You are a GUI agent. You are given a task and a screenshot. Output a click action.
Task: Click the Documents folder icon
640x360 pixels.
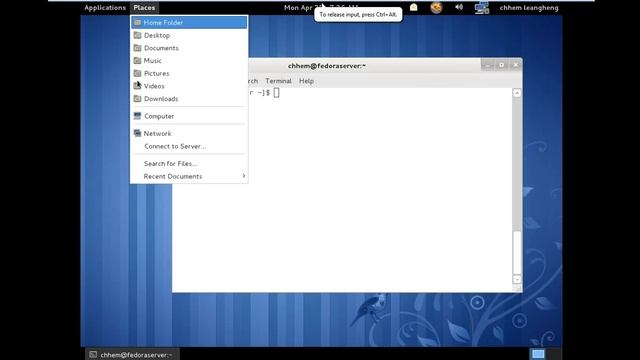tap(138, 48)
